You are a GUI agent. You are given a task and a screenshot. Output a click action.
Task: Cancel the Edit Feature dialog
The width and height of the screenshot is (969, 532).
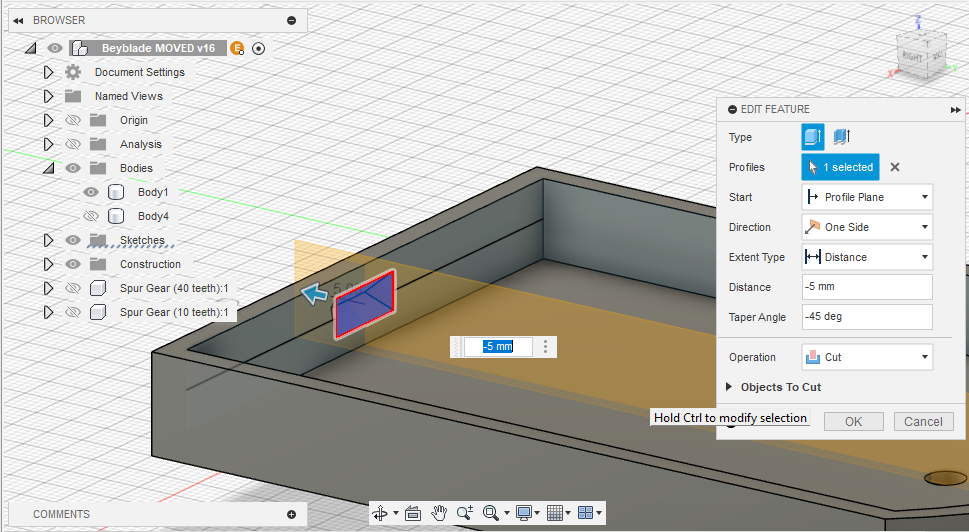[923, 421]
